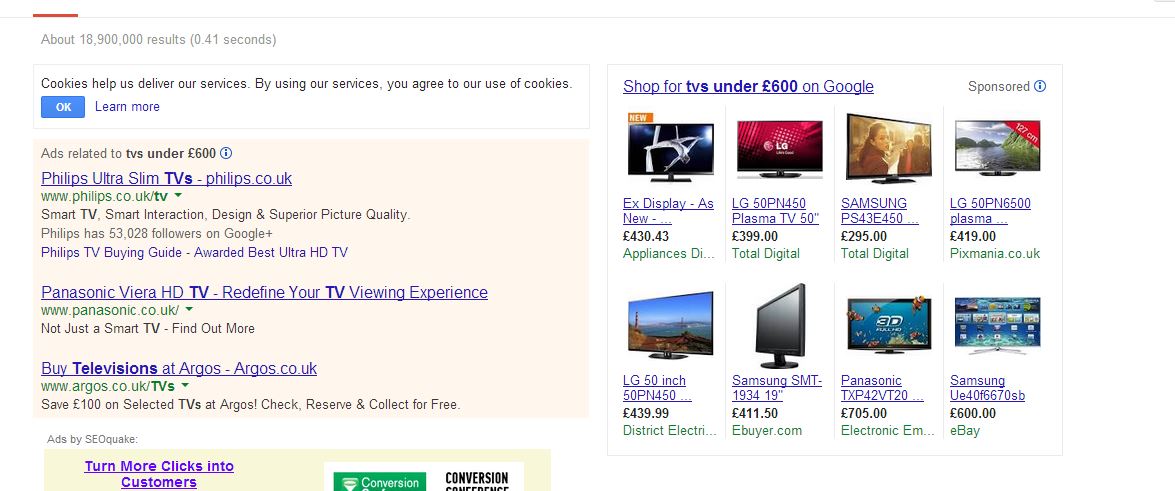Open Shop for tvs under £600 link

[x=748, y=86]
